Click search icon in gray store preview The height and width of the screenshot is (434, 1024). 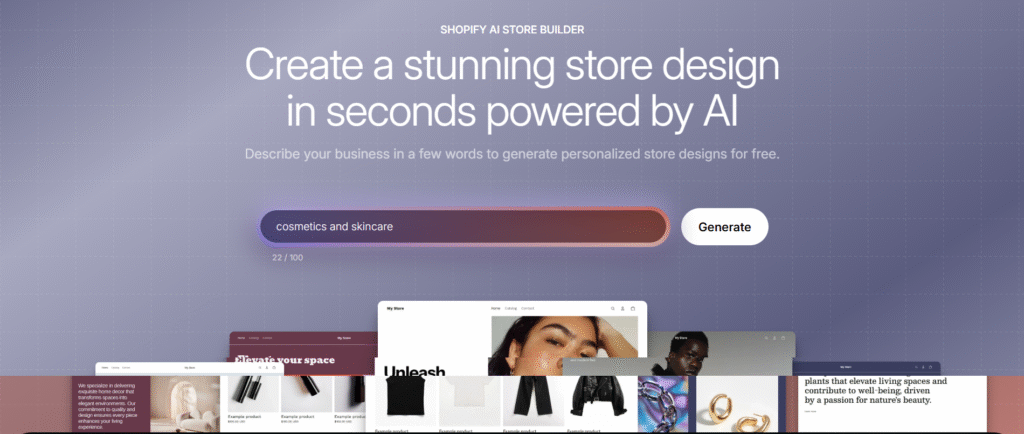pyautogui.click(x=765, y=338)
